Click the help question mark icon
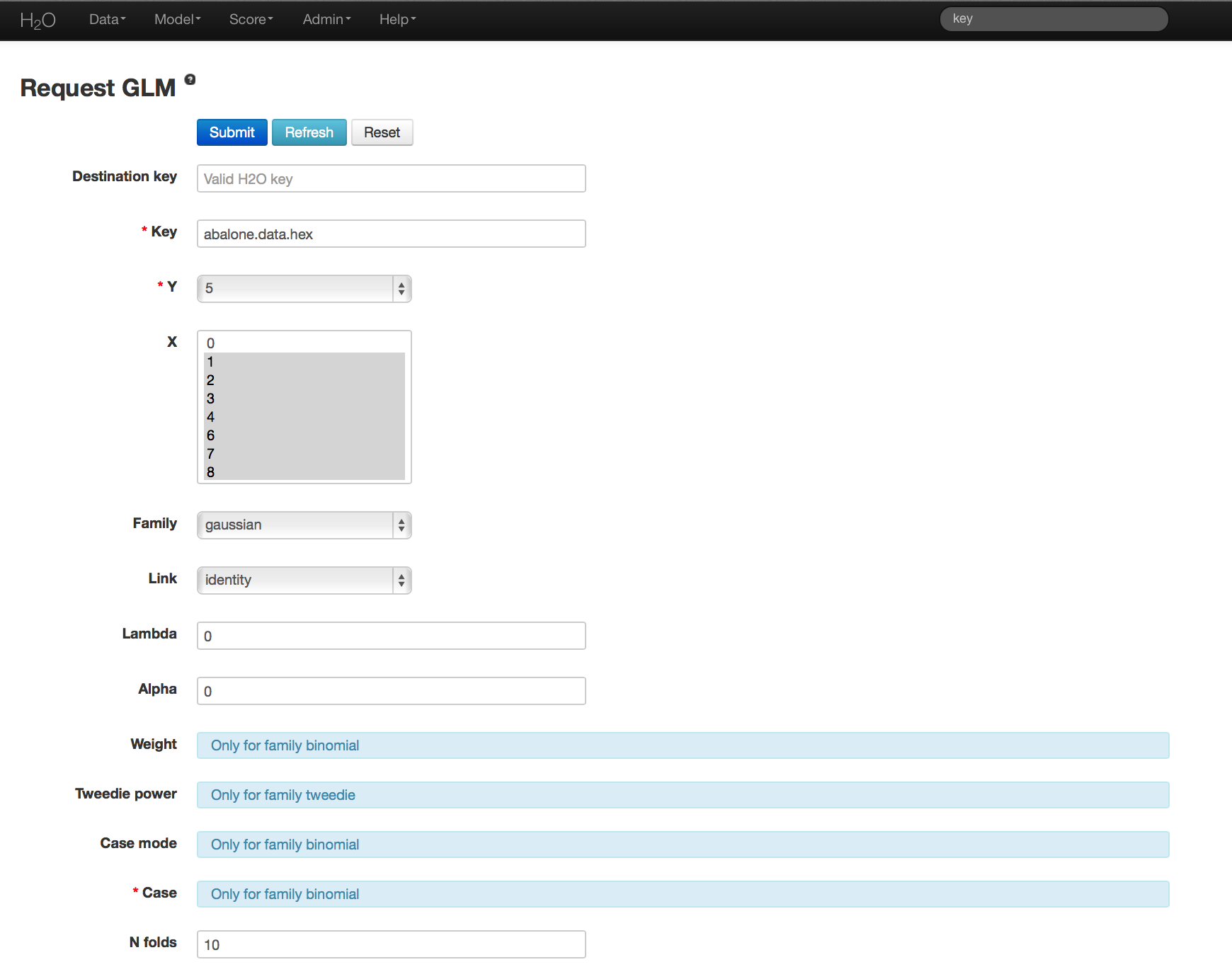Screen dimensions: 1232x967 click(x=190, y=79)
